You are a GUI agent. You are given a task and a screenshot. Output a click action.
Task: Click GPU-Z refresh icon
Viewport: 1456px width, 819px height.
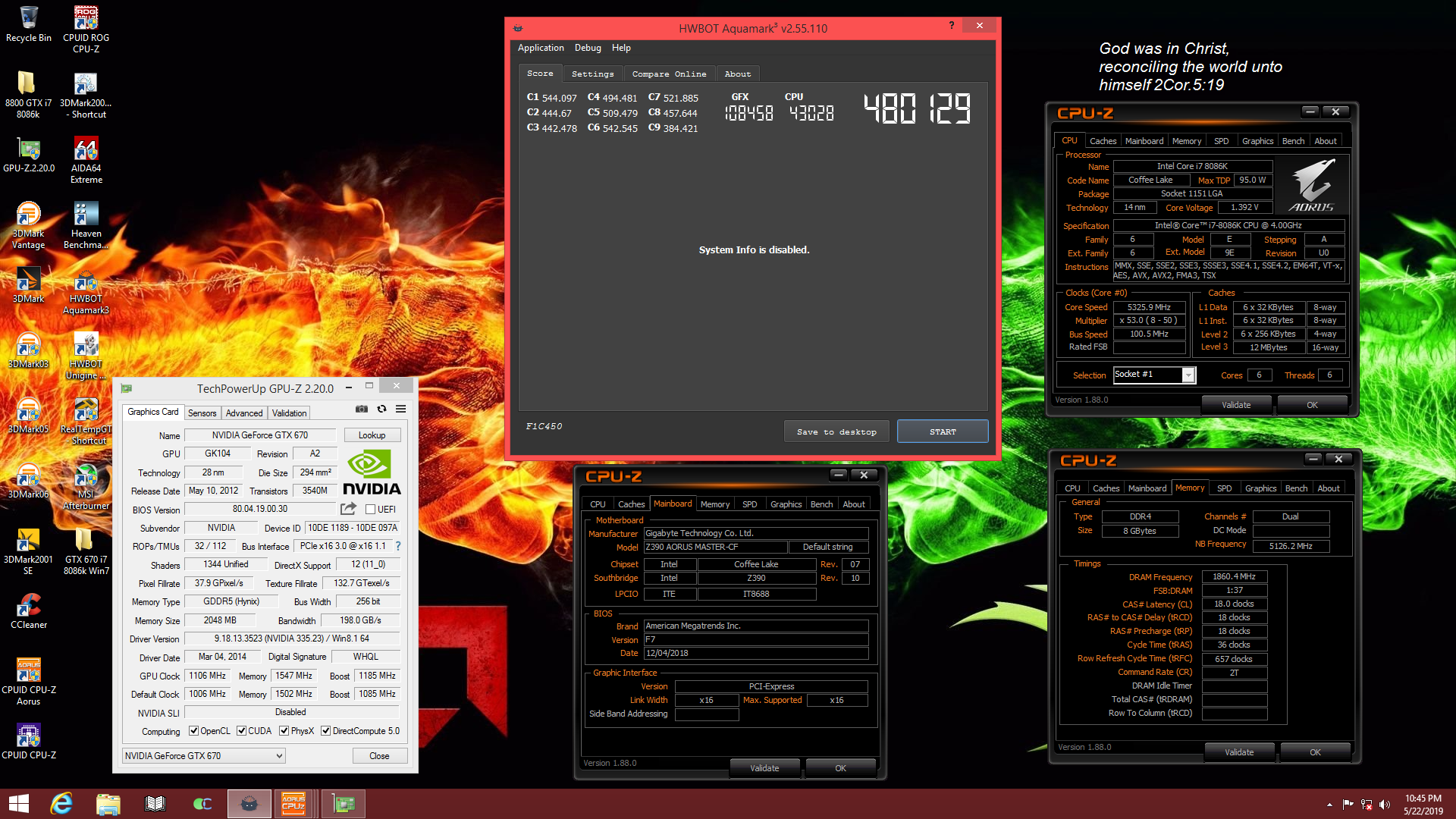point(381,409)
